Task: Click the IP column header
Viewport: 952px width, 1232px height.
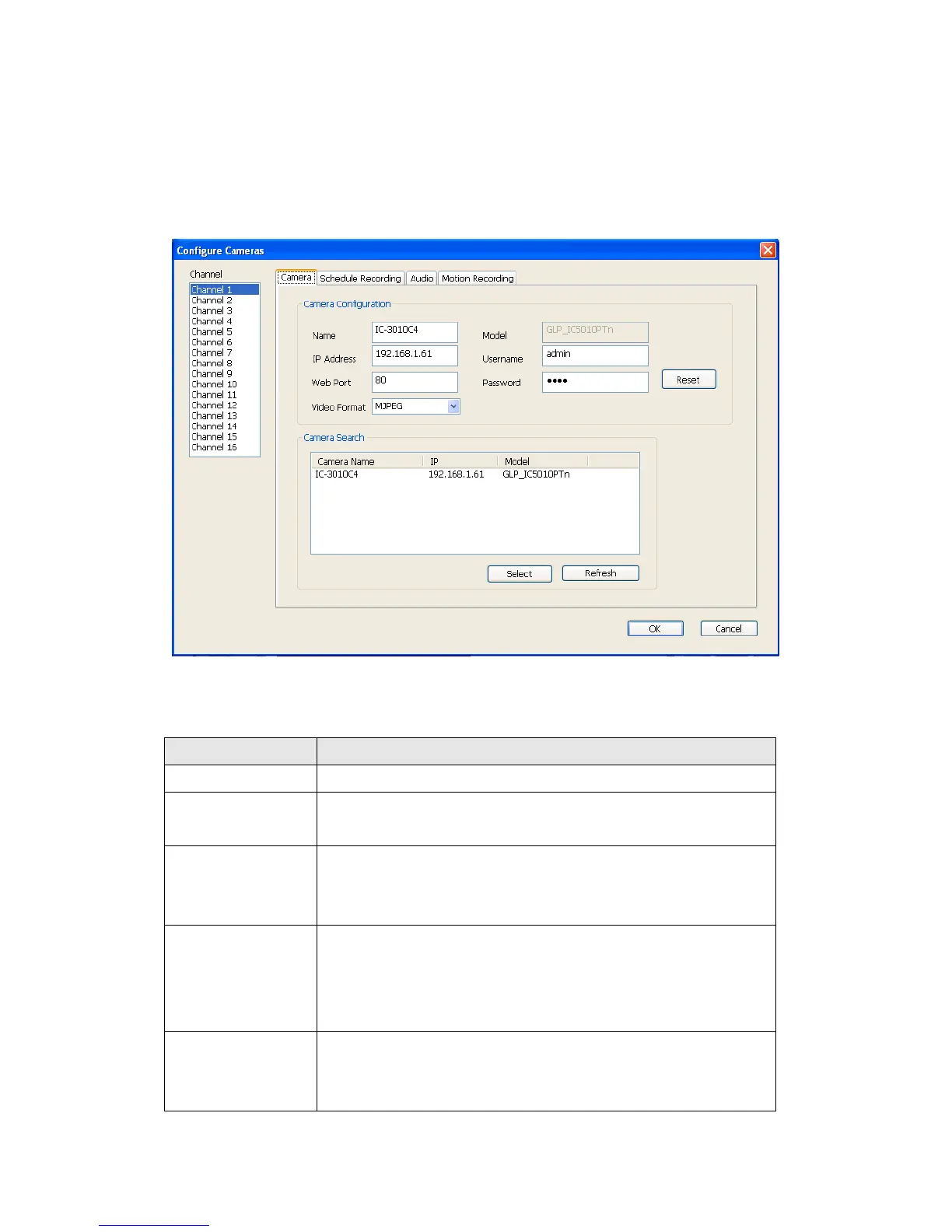Action: pyautogui.click(x=460, y=461)
